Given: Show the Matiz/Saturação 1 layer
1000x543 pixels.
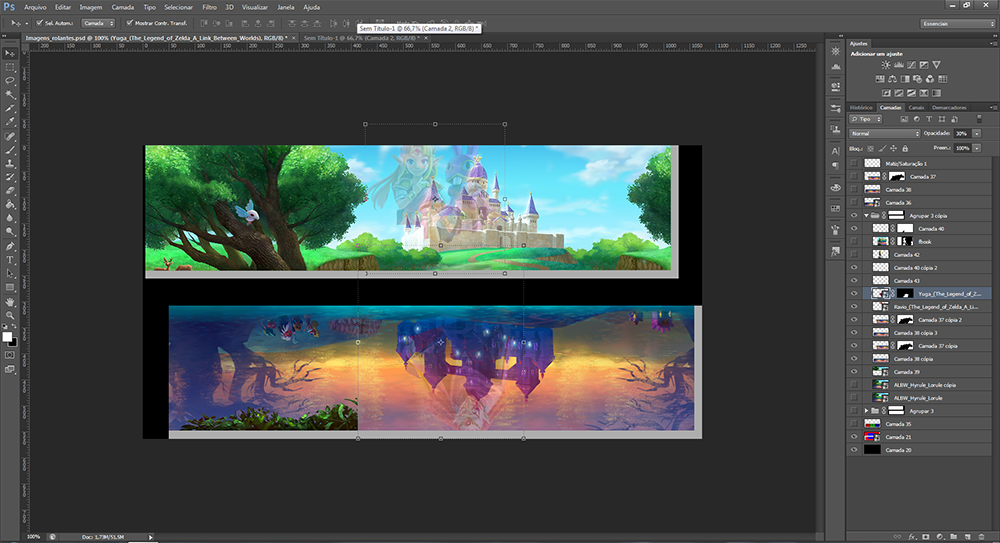Looking at the screenshot, I should pyautogui.click(x=854, y=163).
